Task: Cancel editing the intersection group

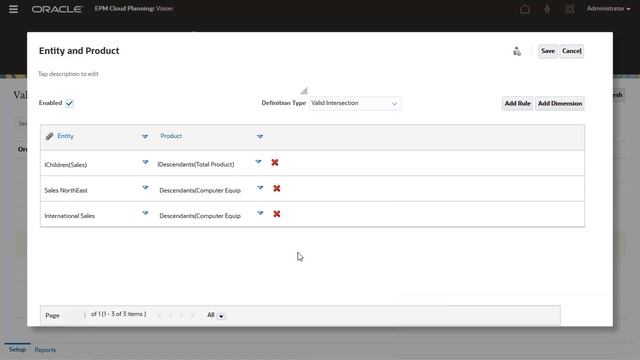Action: coord(571,51)
